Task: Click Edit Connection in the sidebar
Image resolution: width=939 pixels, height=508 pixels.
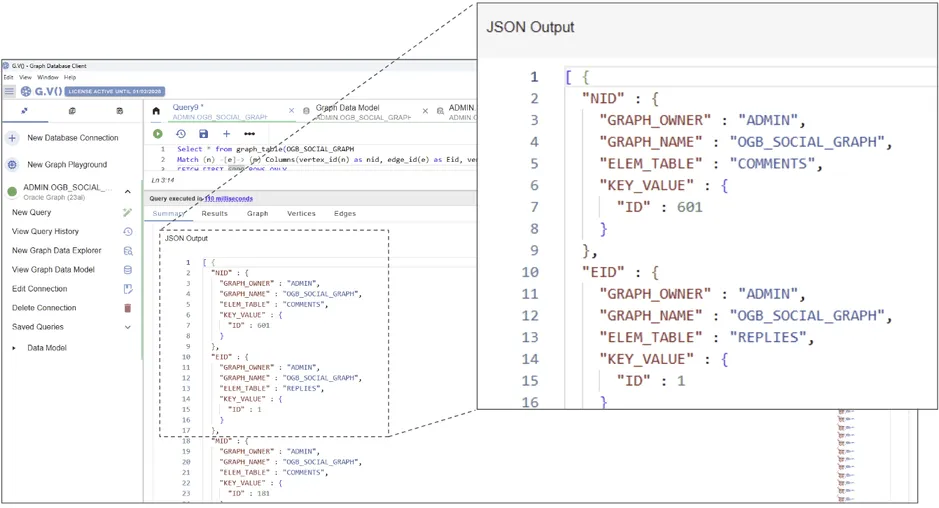Action: coord(40,289)
